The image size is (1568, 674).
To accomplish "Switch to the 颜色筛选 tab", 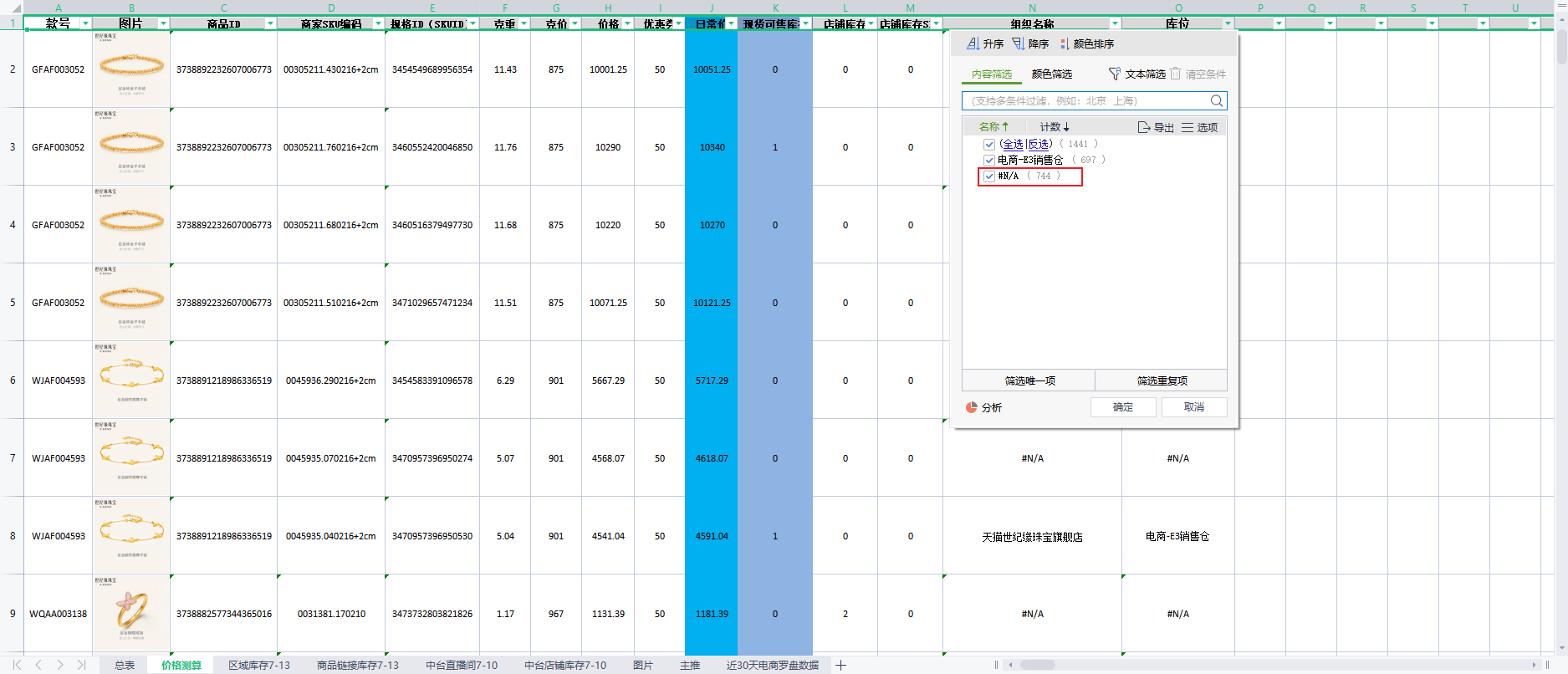I will tap(1051, 74).
